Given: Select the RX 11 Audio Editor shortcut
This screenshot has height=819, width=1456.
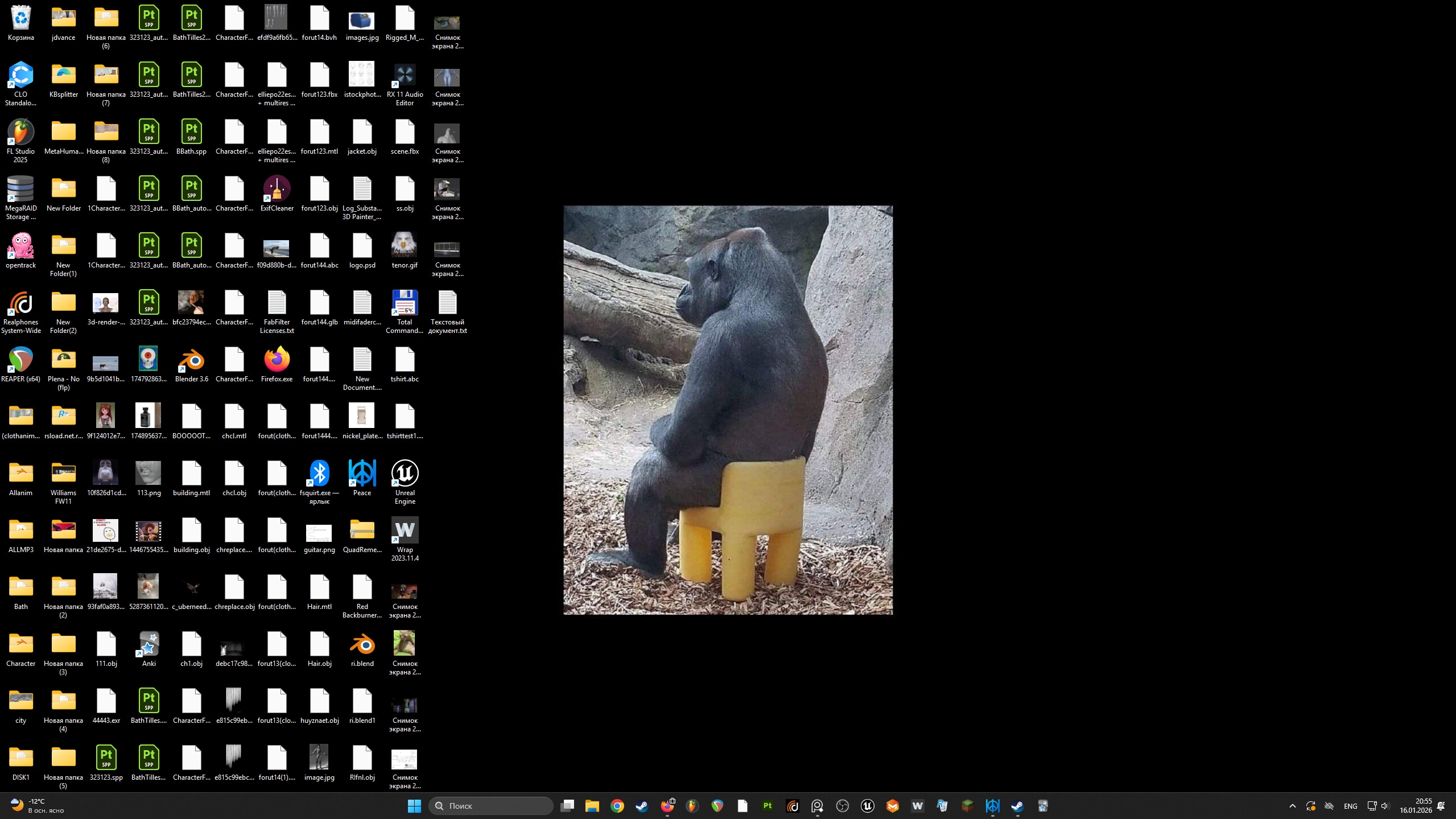Looking at the screenshot, I should tap(405, 84).
